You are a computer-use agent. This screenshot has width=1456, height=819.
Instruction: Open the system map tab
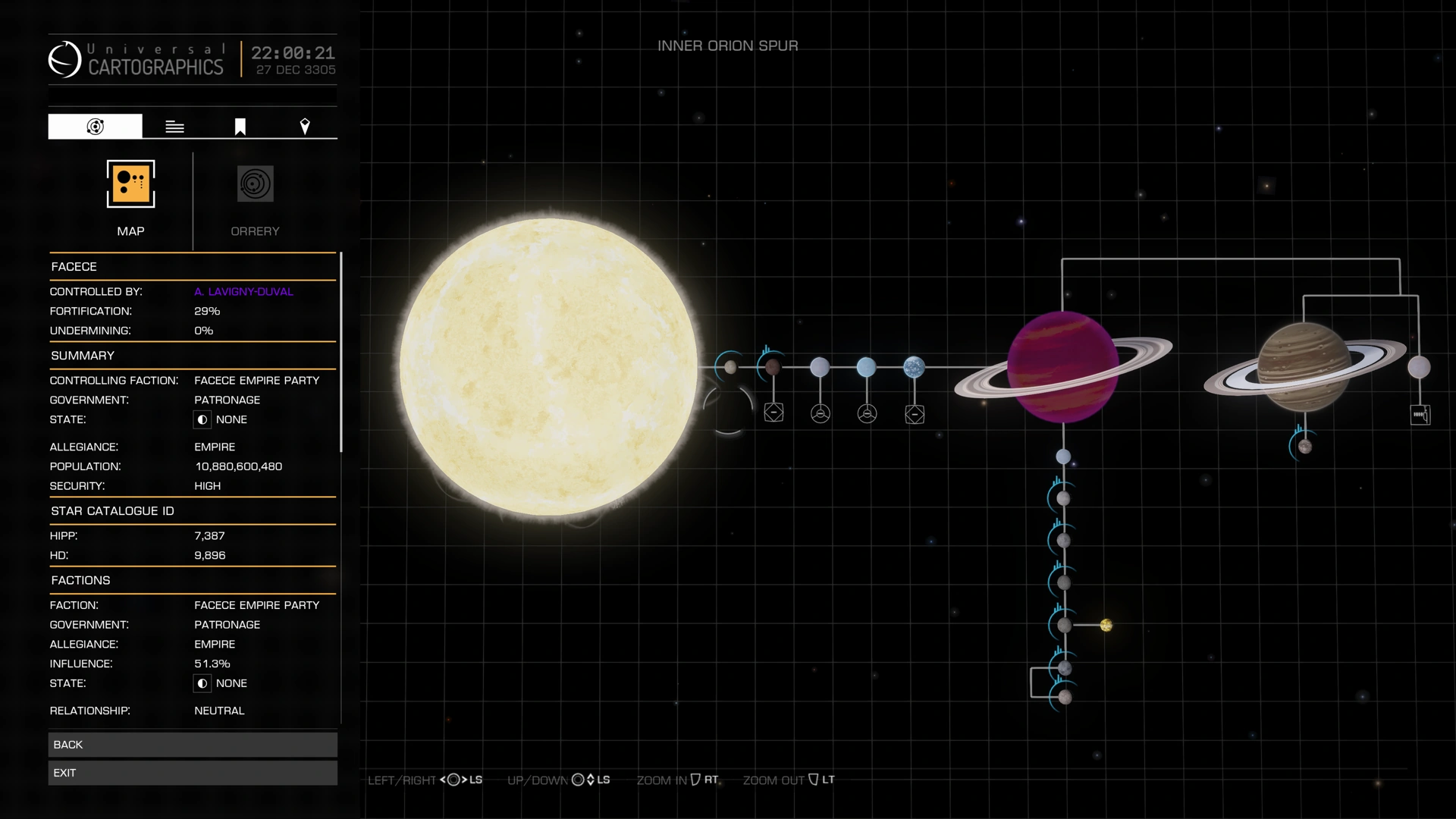(95, 126)
